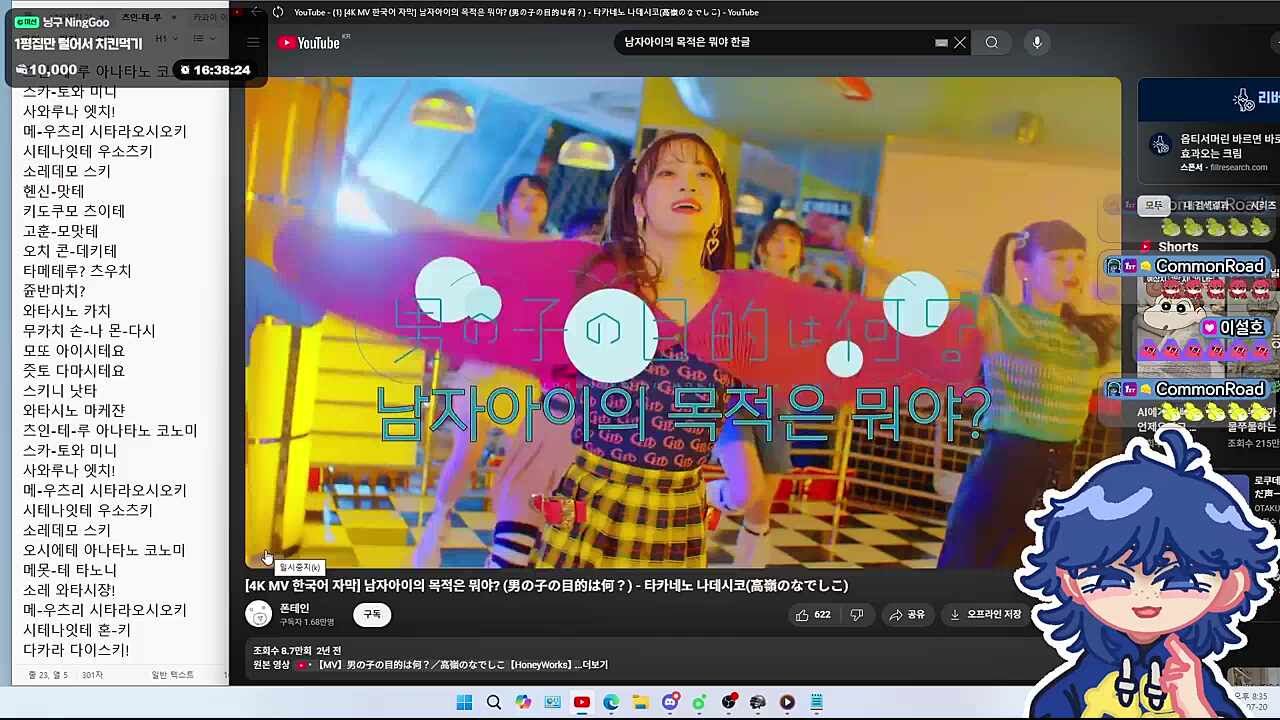This screenshot has width=1280, height=720.
Task: Click the lyric line "타메테루? 츠우치"
Action: click(77, 271)
